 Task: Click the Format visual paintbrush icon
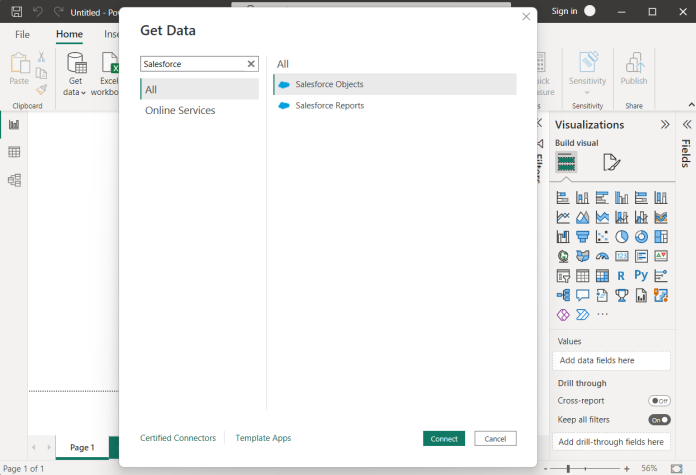pos(612,162)
